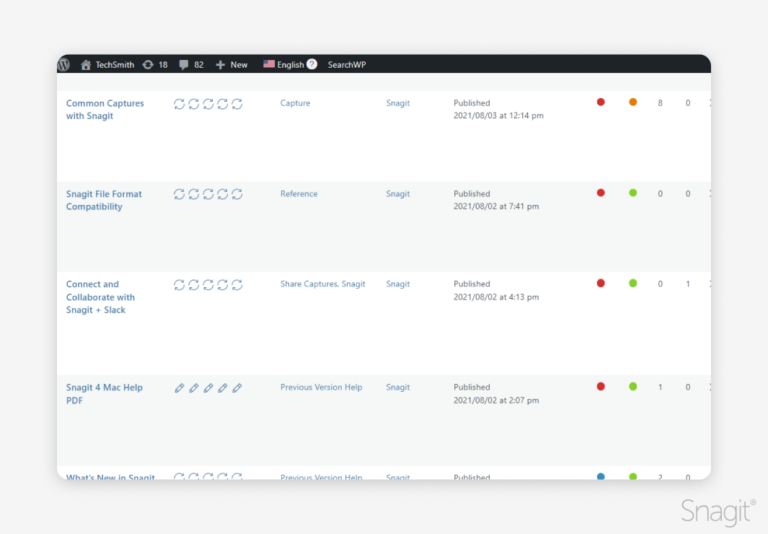Open the 18 pending updates item
This screenshot has height=534, width=768.
point(155,65)
